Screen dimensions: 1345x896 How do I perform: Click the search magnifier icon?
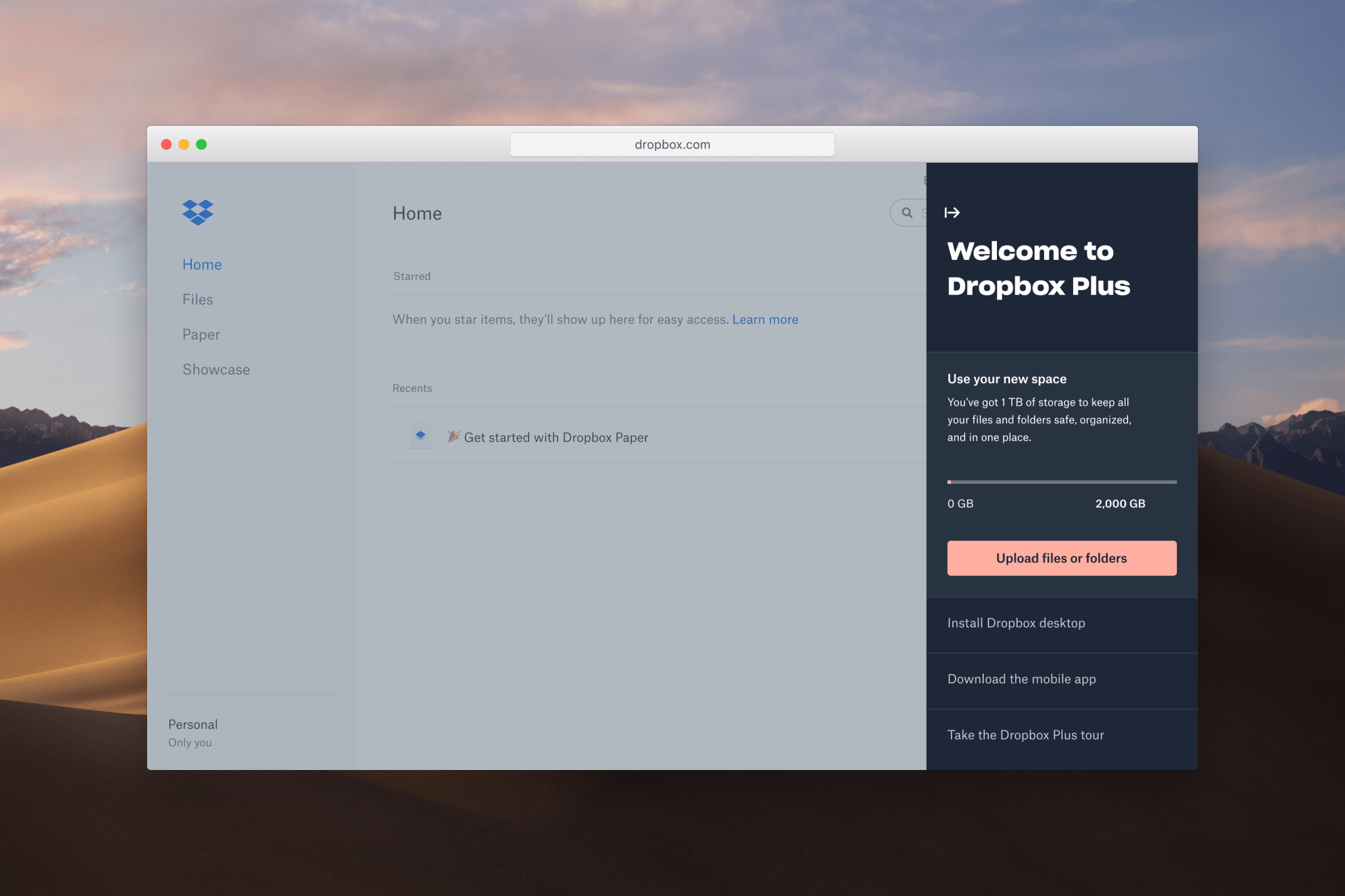point(907,213)
